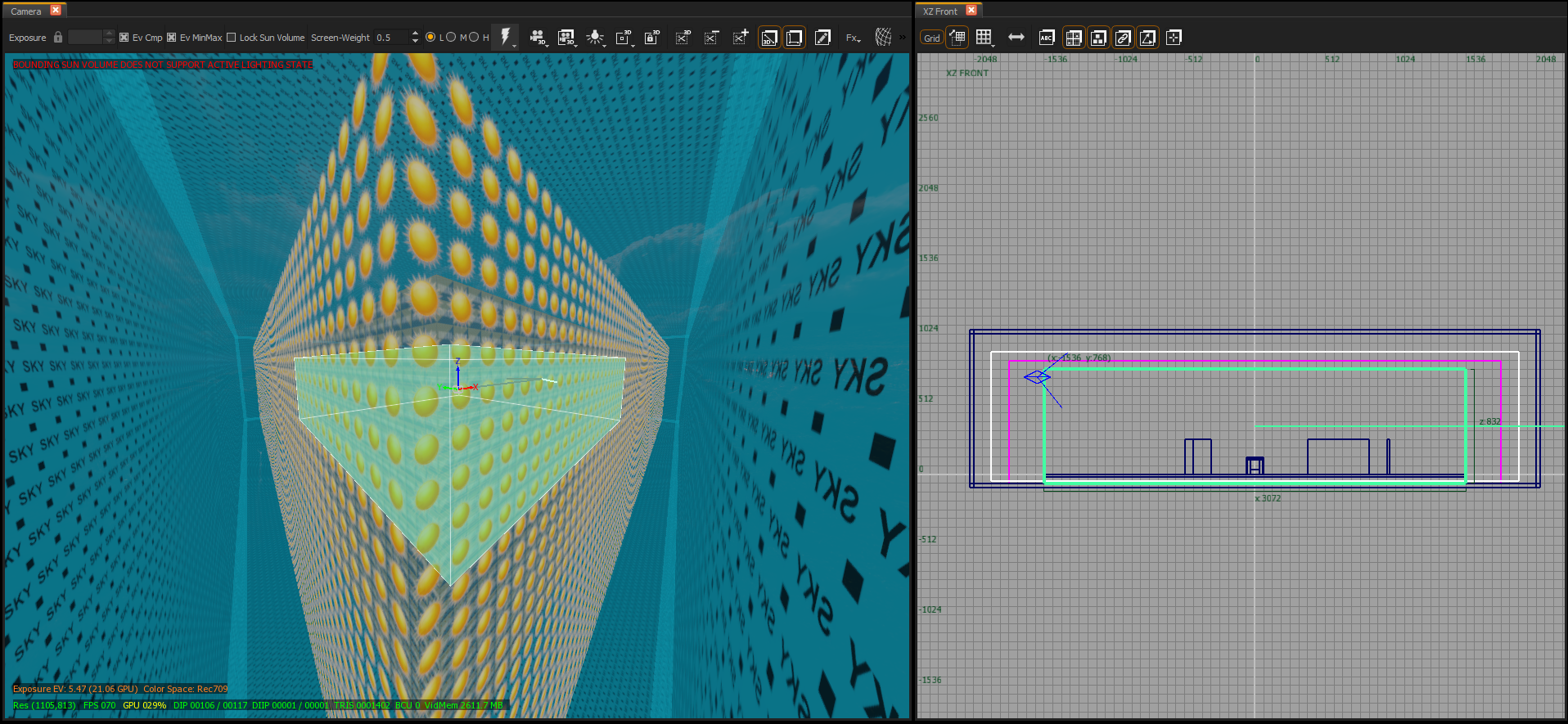Click the pencil edit icon in Camera toolbar

pos(822,38)
